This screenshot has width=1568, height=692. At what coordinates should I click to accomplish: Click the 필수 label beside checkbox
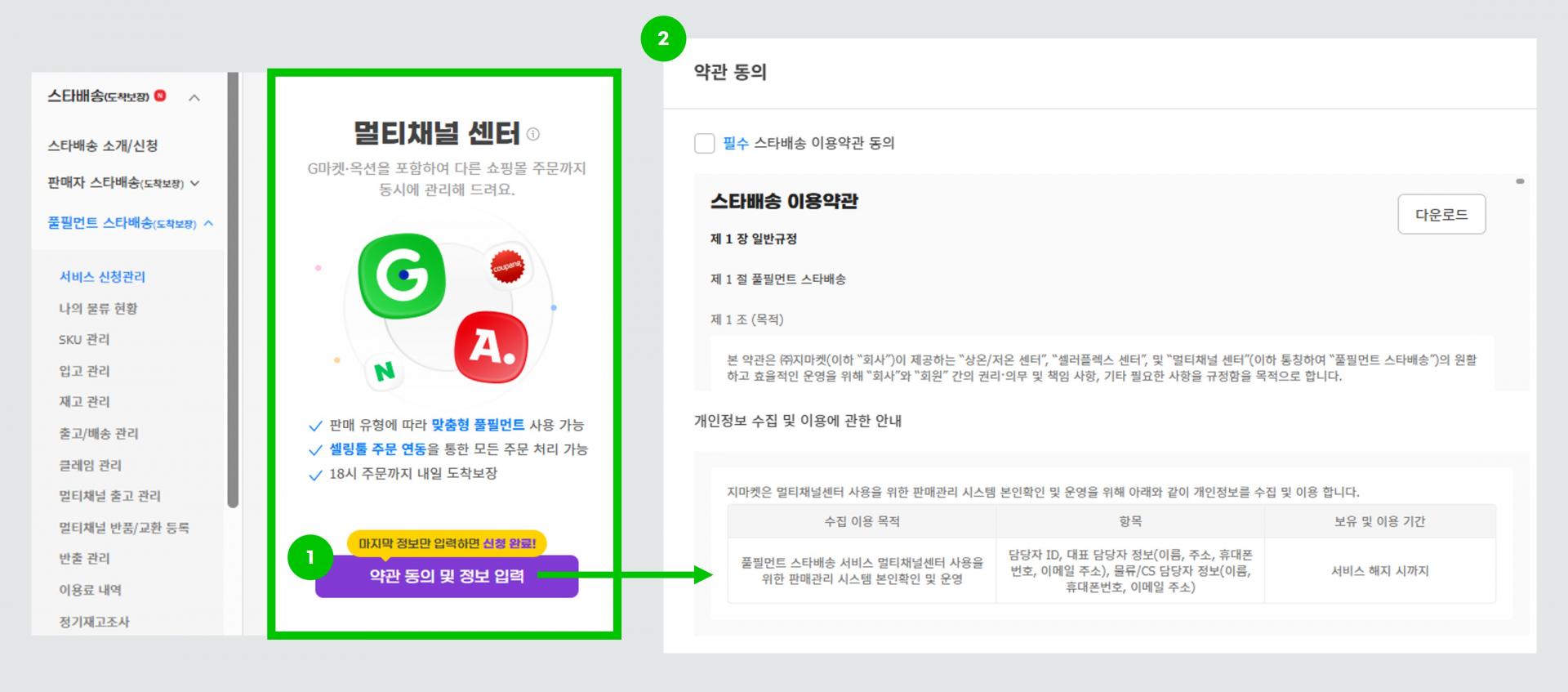736,143
